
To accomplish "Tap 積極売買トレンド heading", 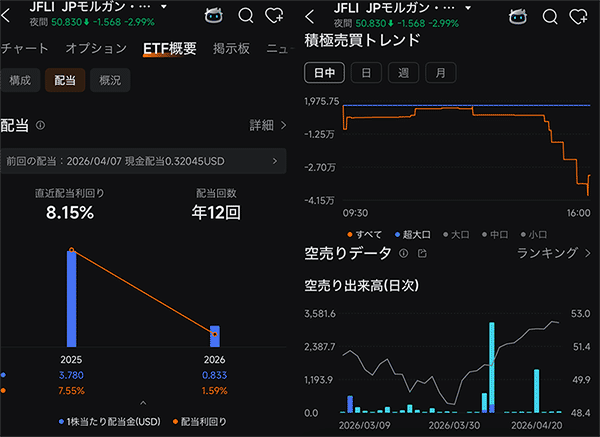I will (362, 40).
